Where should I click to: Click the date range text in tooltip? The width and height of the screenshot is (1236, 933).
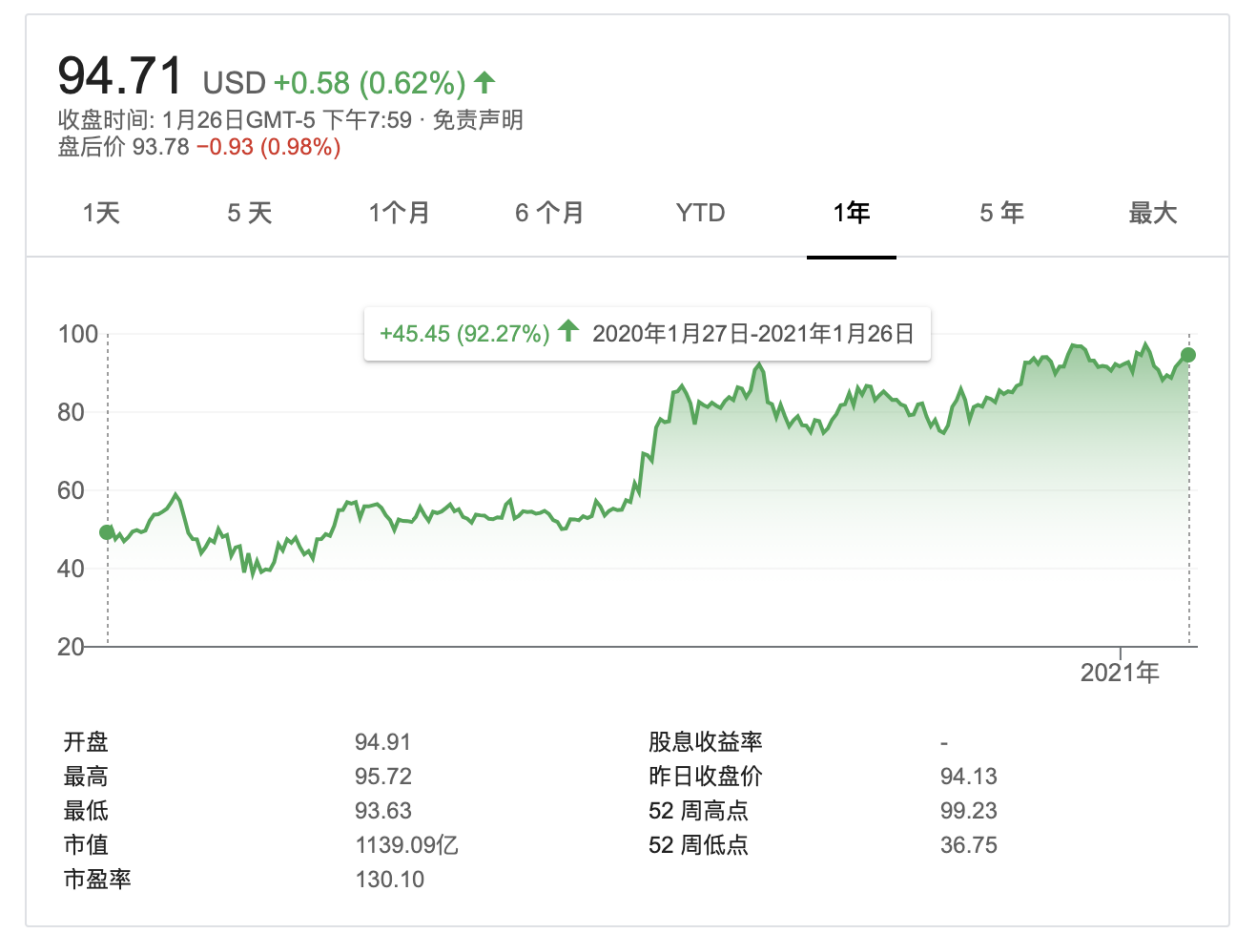(x=753, y=333)
